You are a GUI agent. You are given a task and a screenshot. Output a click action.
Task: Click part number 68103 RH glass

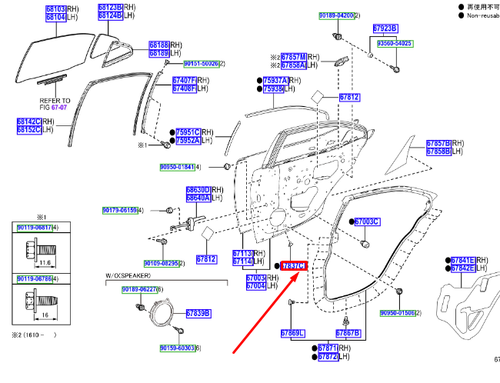pos(56,9)
